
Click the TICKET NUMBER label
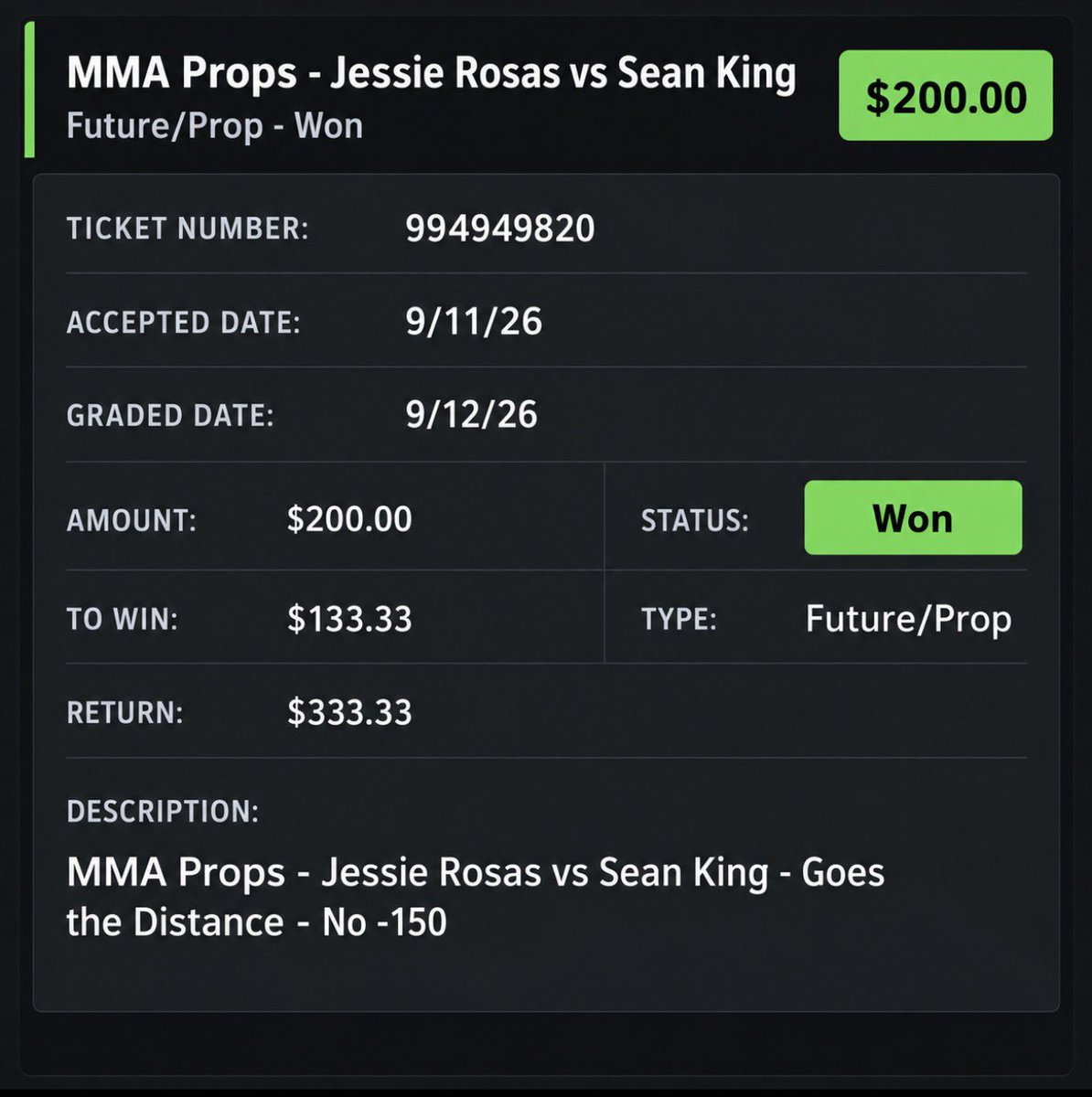pyautogui.click(x=187, y=229)
